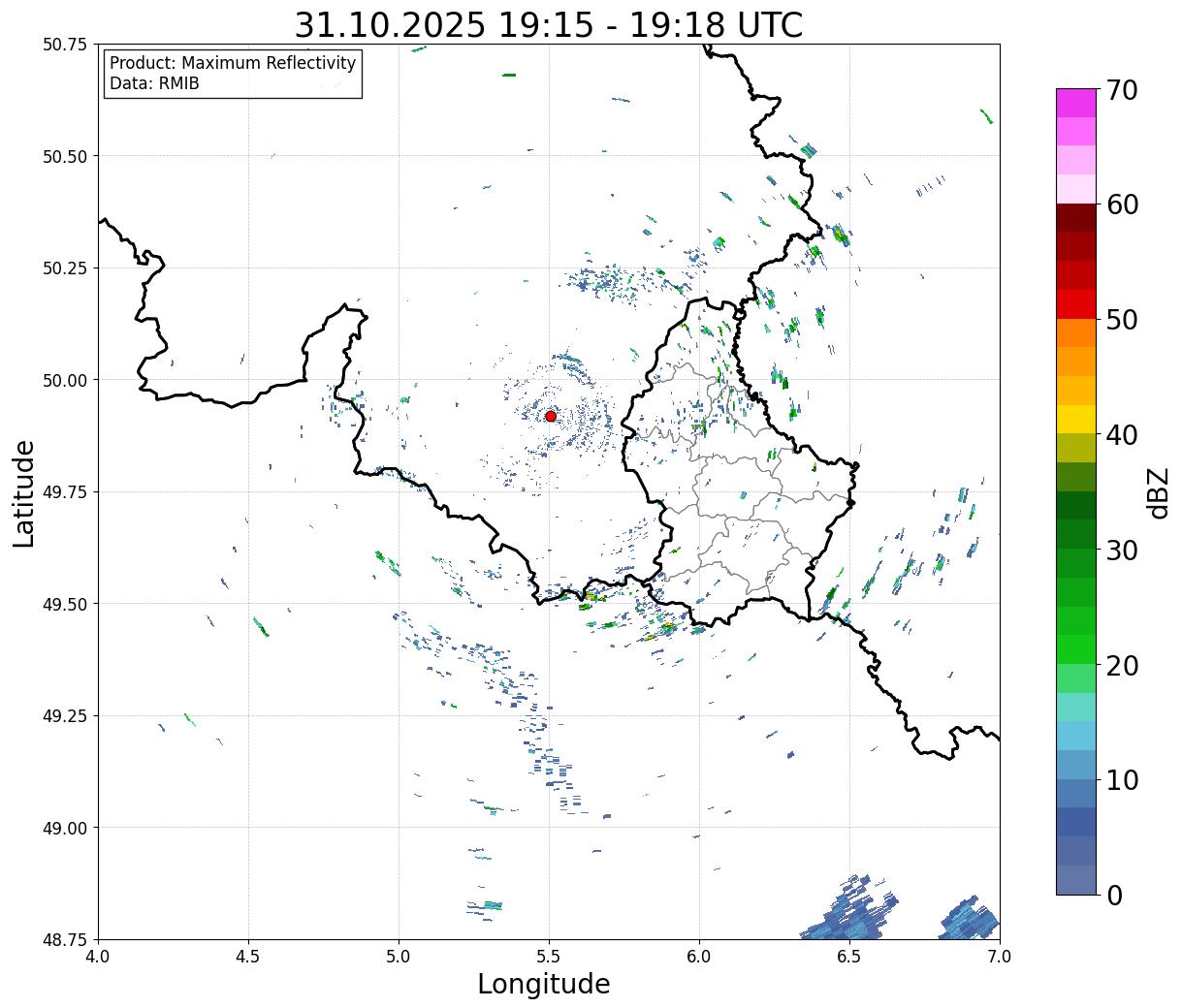Click the colorbar tick label 70
Screen dimensions: 1182x1008
[x=1122, y=90]
